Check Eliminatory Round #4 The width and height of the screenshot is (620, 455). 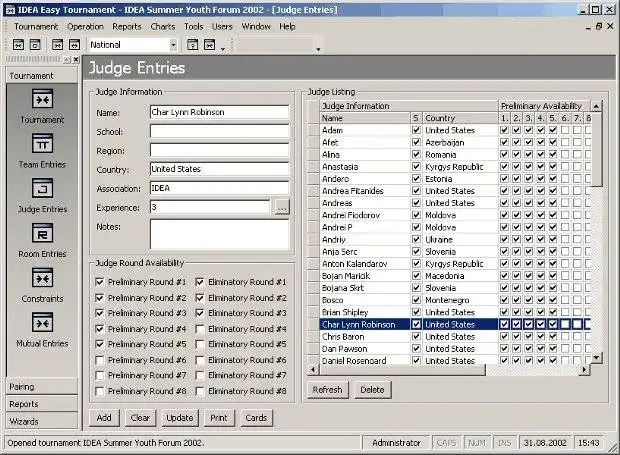[x=200, y=329]
